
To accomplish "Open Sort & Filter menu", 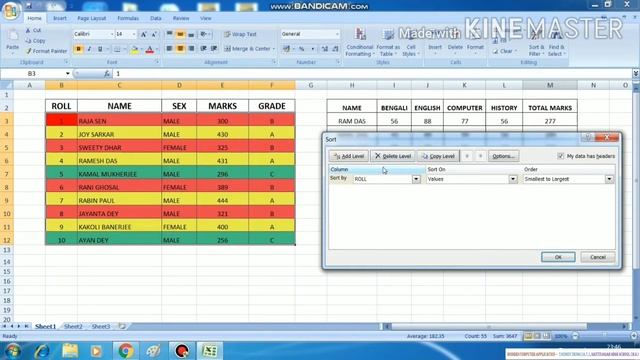I will coord(536,43).
